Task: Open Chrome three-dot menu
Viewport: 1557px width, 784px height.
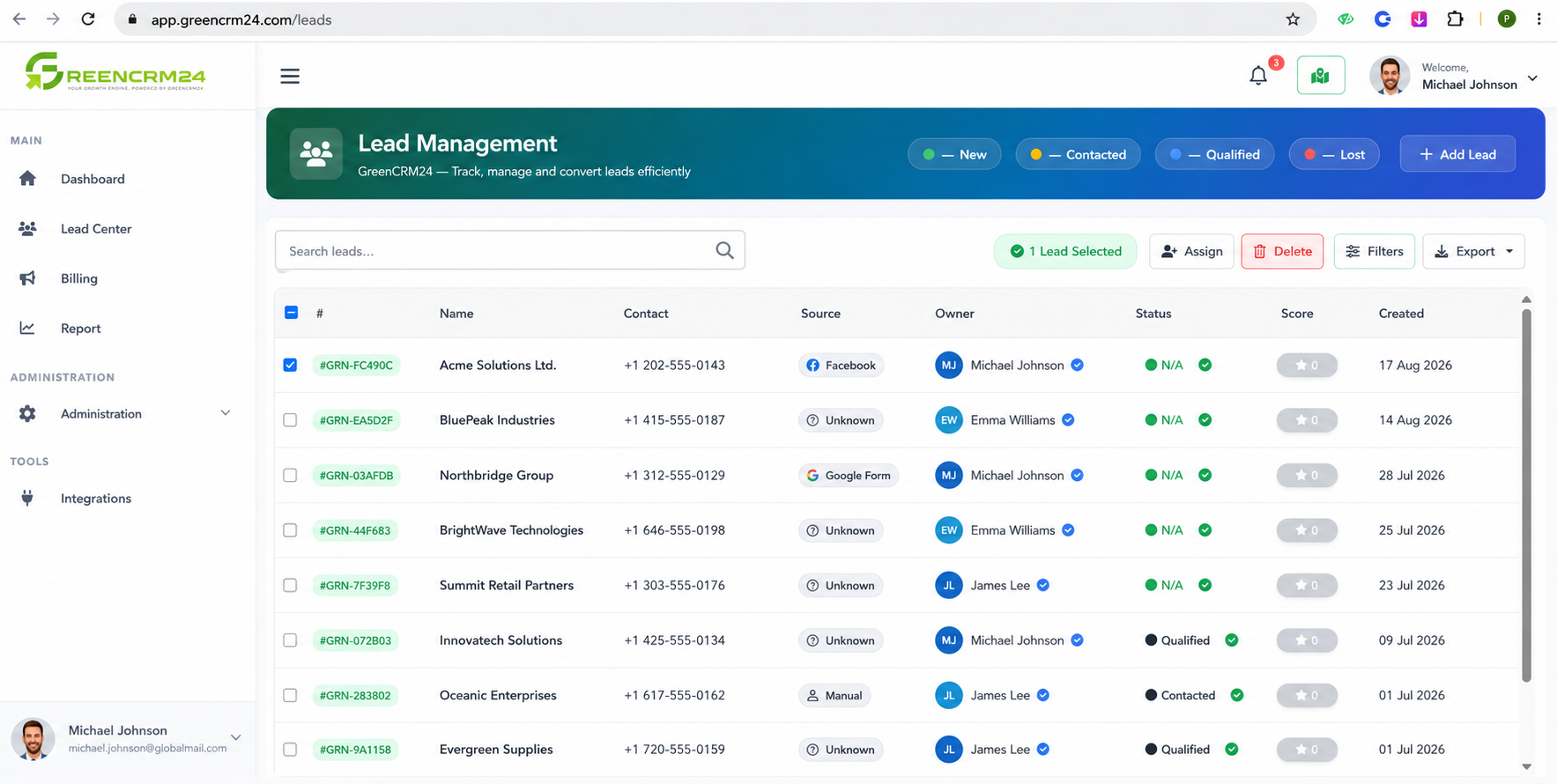Action: [x=1538, y=19]
